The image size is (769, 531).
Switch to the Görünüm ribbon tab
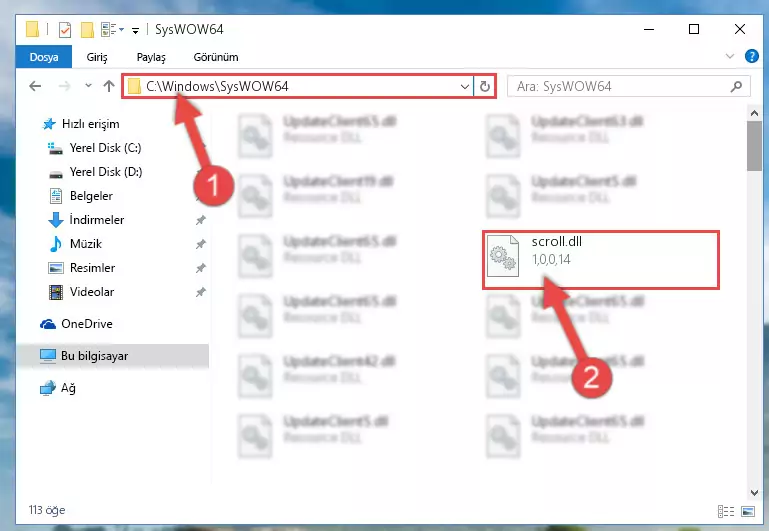[x=216, y=57]
